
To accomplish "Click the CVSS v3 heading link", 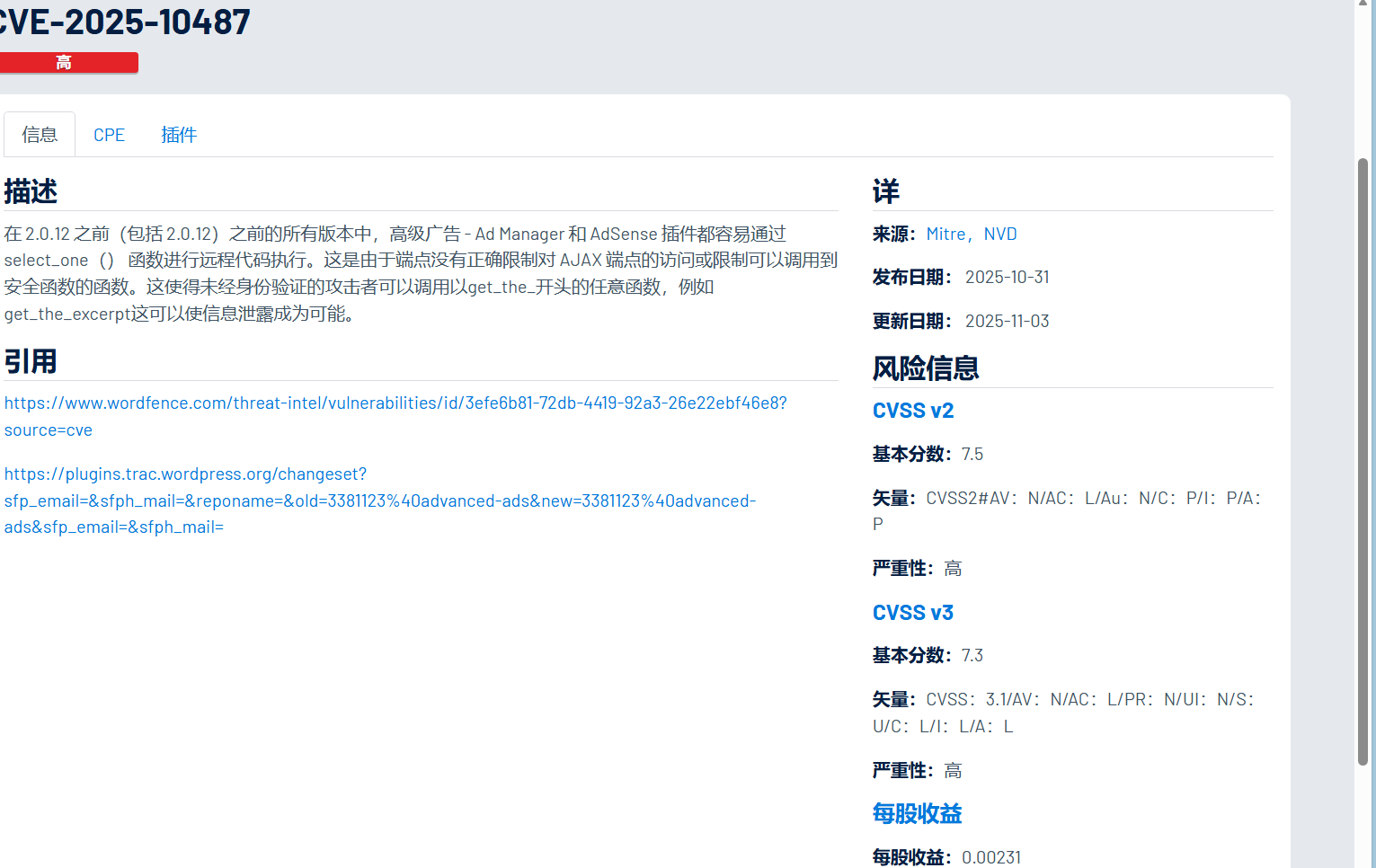I will pos(912,612).
